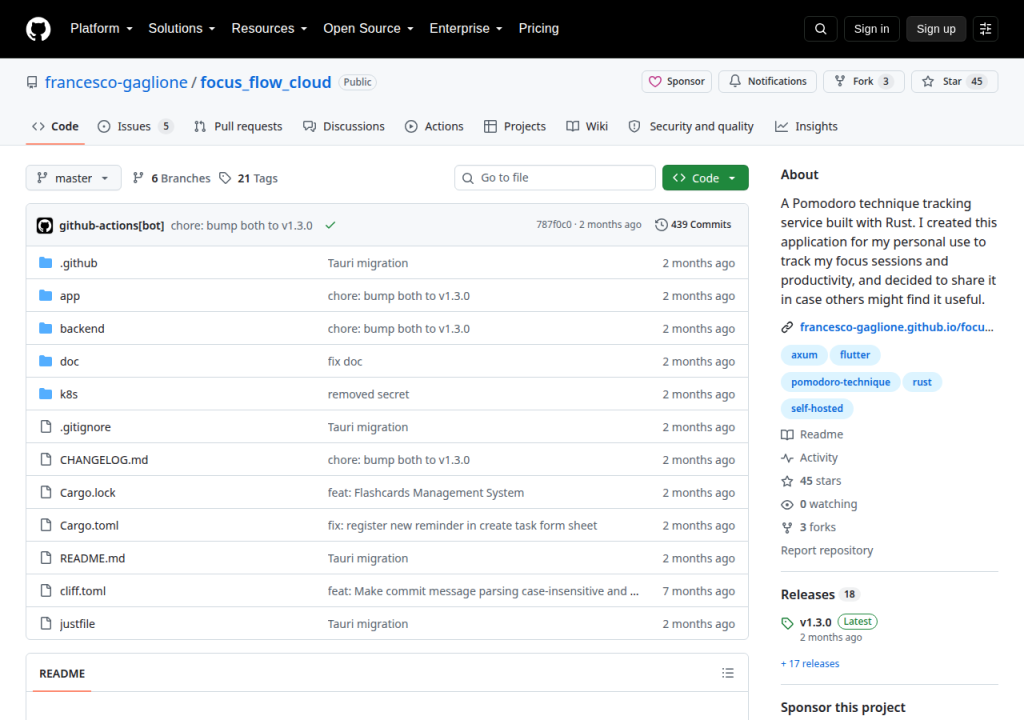
Task: Switch to the Pull requests tab
Action: pyautogui.click(x=238, y=126)
